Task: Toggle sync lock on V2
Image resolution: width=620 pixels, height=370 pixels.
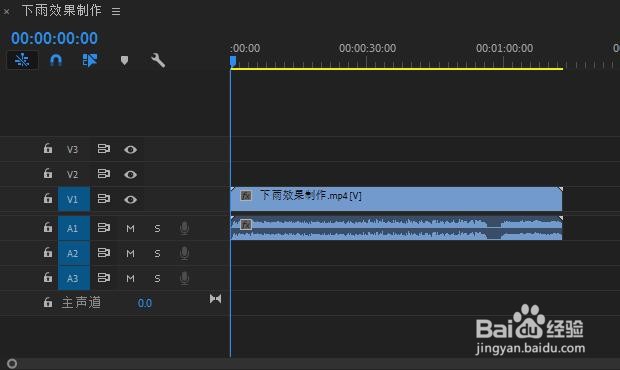Action: [x=104, y=174]
